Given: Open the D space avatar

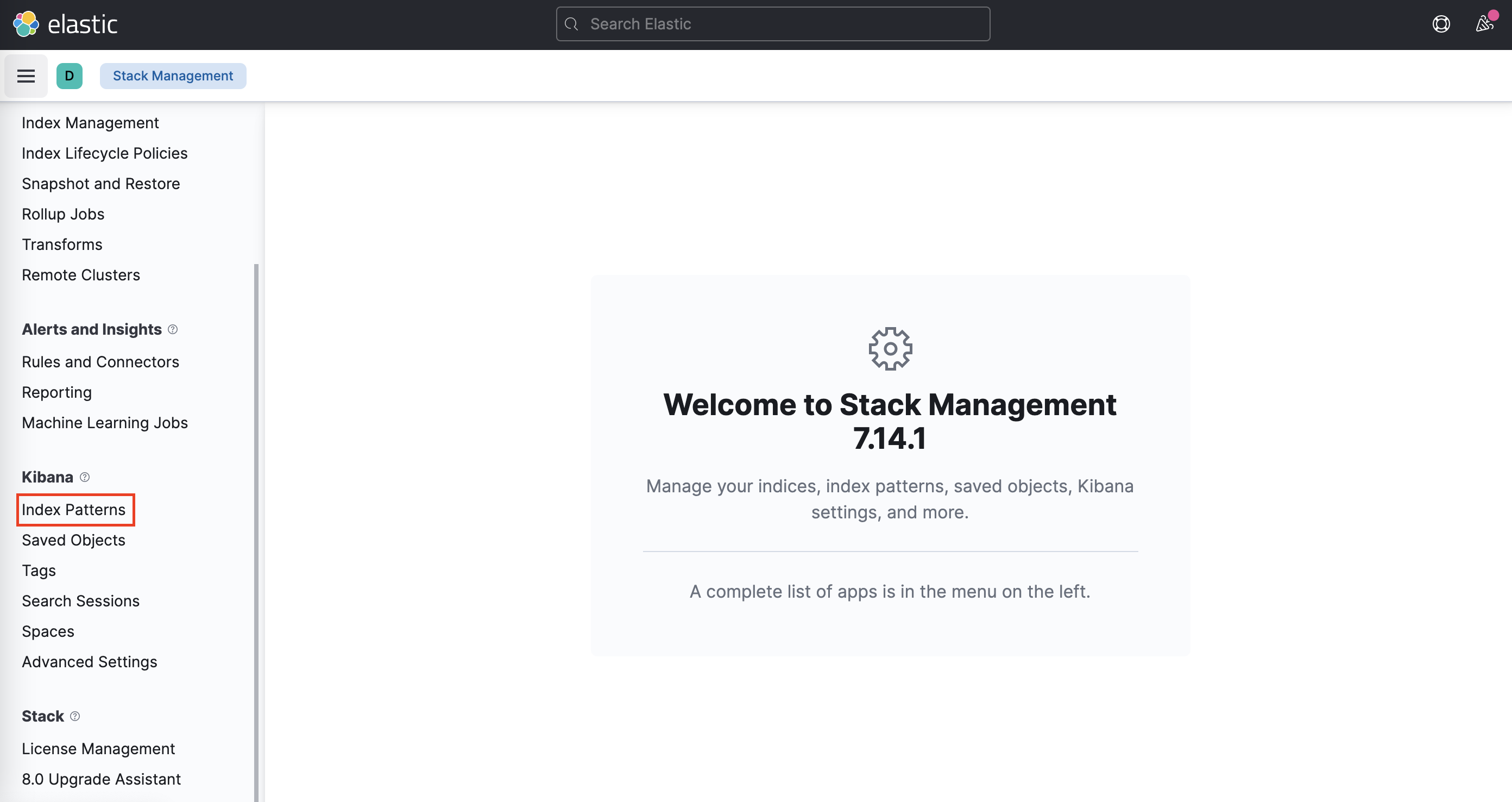Looking at the screenshot, I should click(x=70, y=76).
